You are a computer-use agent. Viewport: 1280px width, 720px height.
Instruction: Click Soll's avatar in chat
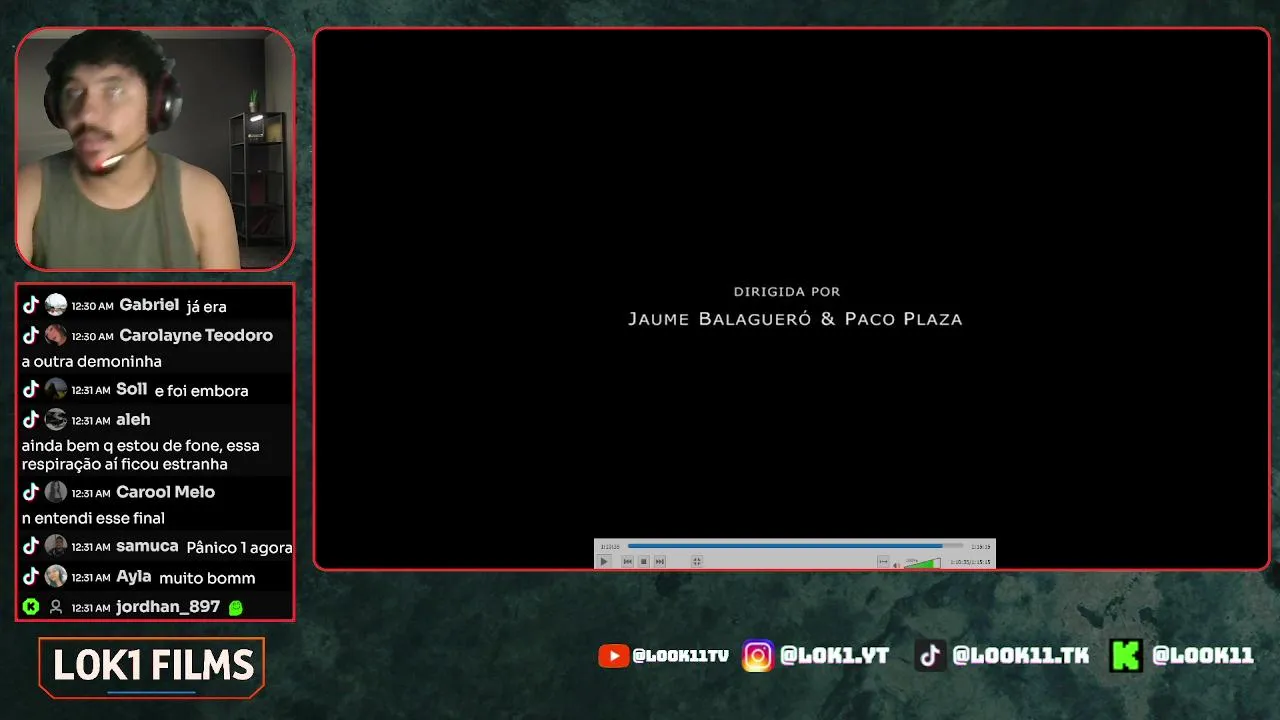[x=56, y=389]
